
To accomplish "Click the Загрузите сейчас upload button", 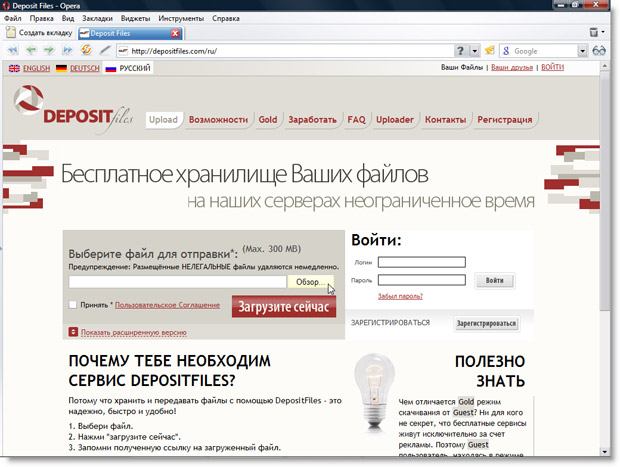I will [x=284, y=307].
